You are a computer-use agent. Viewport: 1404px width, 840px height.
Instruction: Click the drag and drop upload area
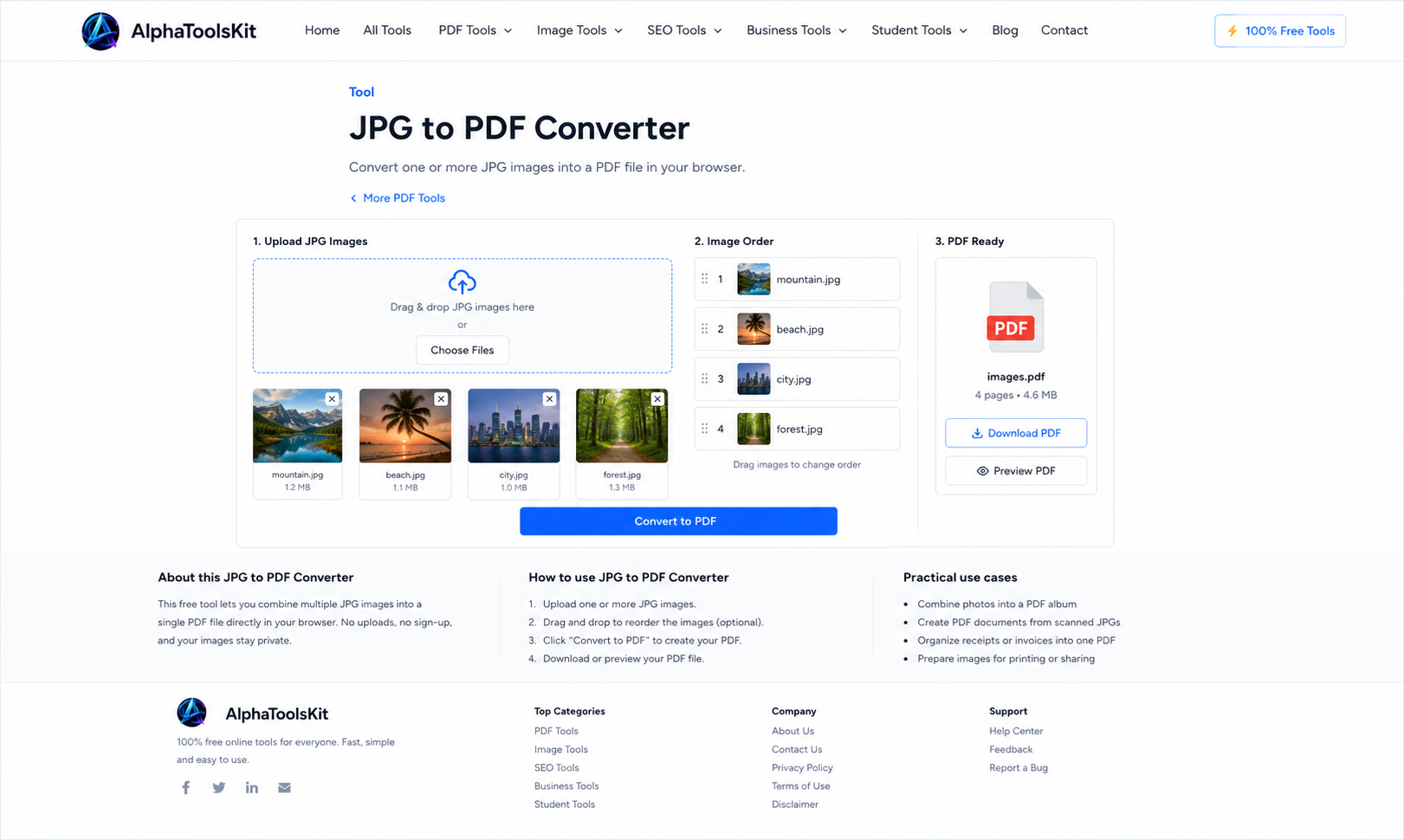pos(463,316)
